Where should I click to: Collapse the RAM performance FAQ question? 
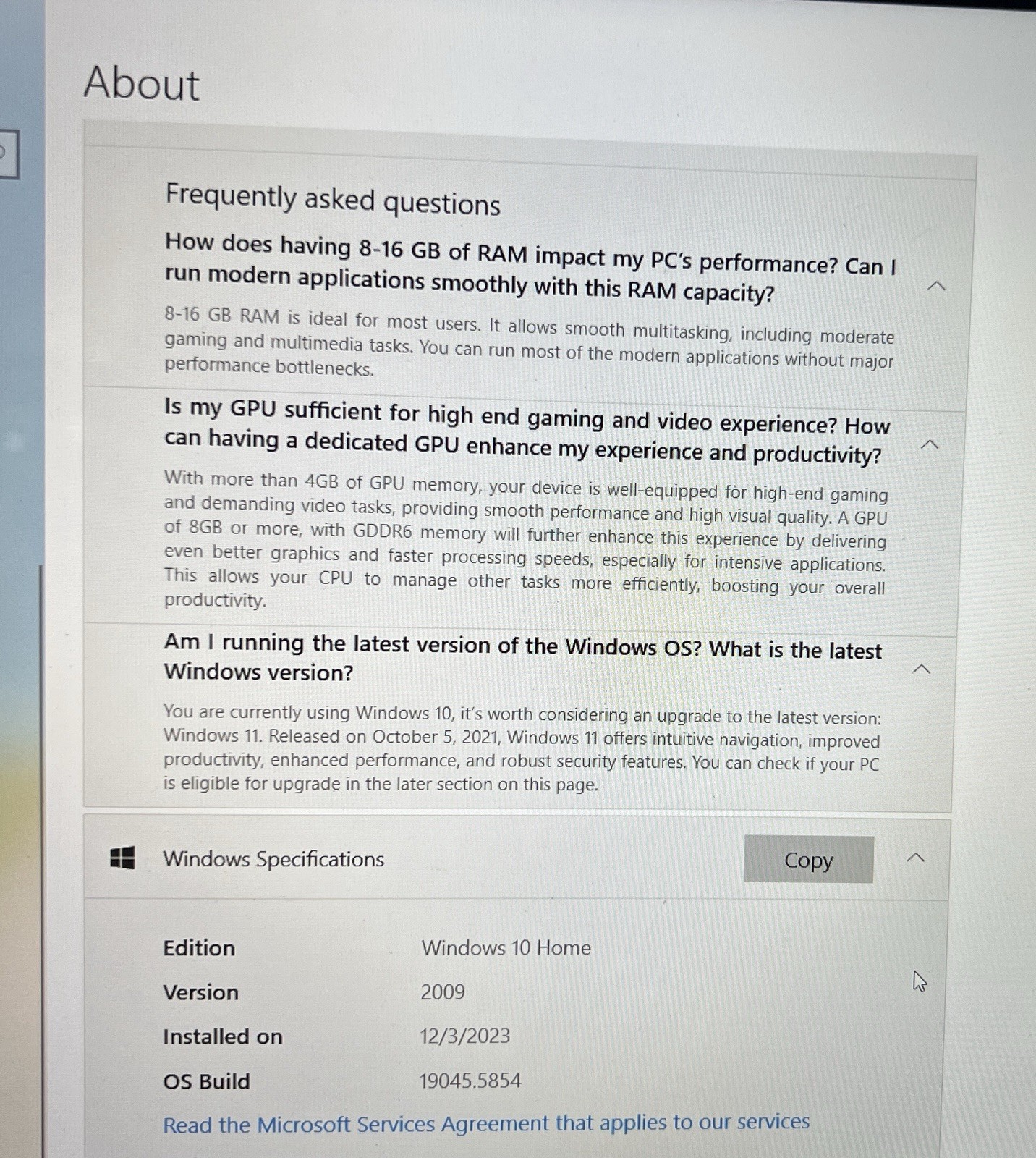pos(936,286)
